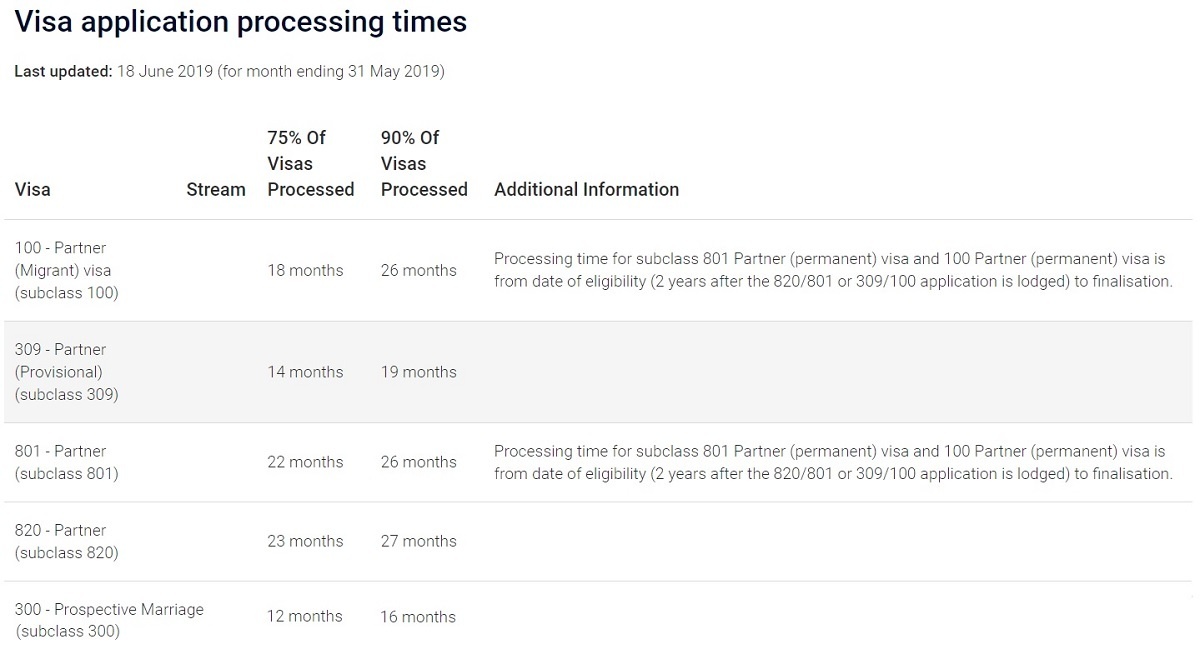Select the 309 - Partner (Provisional) row label
Image resolution: width=1200 pixels, height=664 pixels.
point(66,372)
